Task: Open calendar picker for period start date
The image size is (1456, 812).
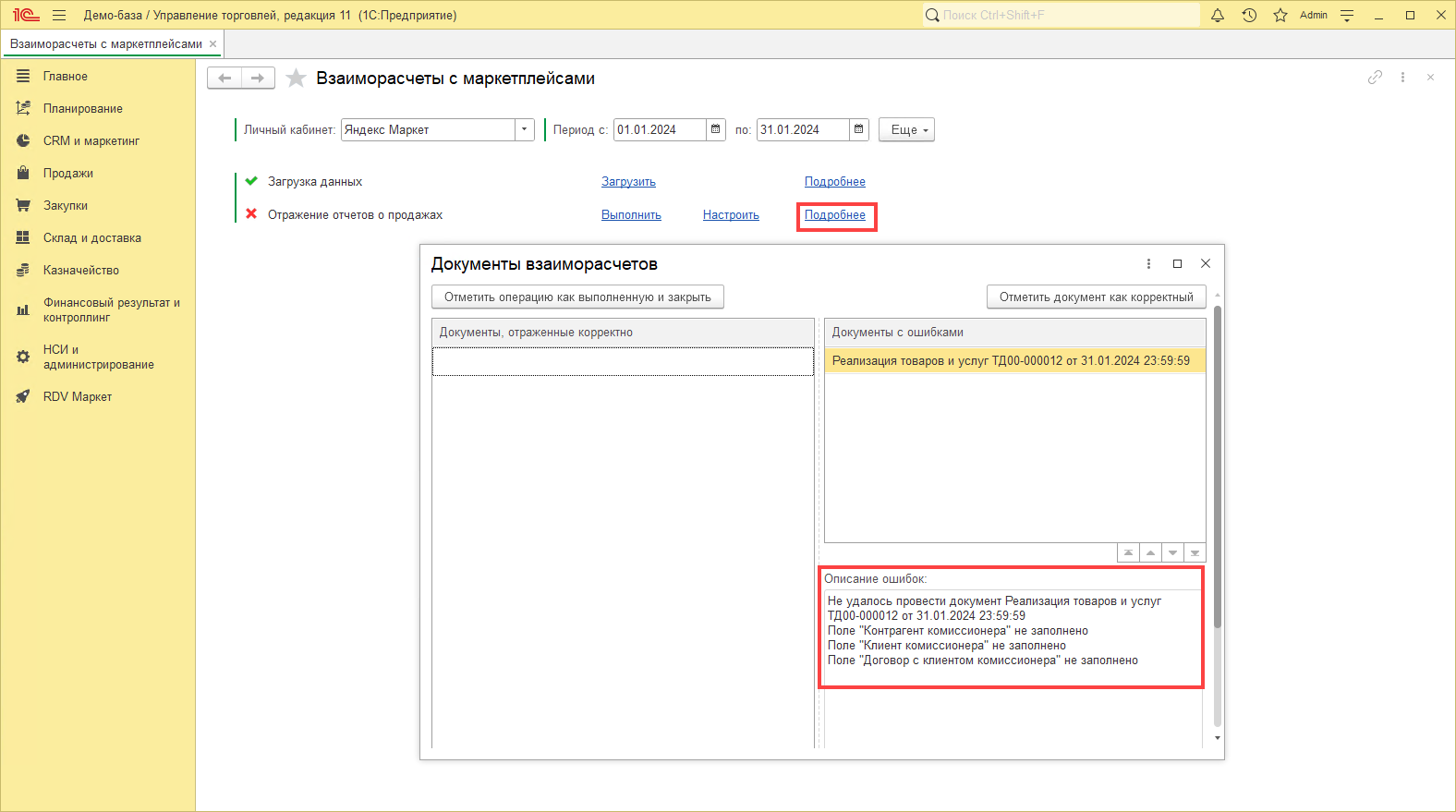Action: [716, 130]
